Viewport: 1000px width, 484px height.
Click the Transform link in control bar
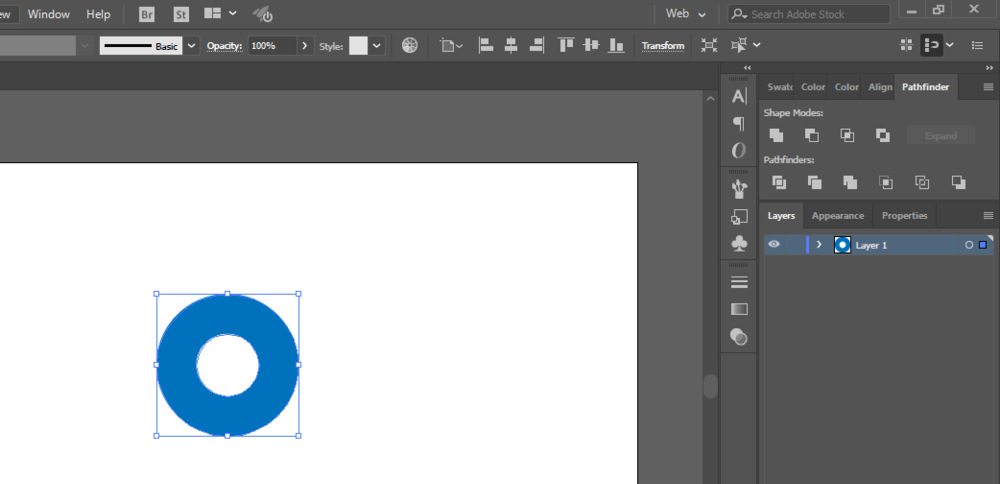pos(663,46)
